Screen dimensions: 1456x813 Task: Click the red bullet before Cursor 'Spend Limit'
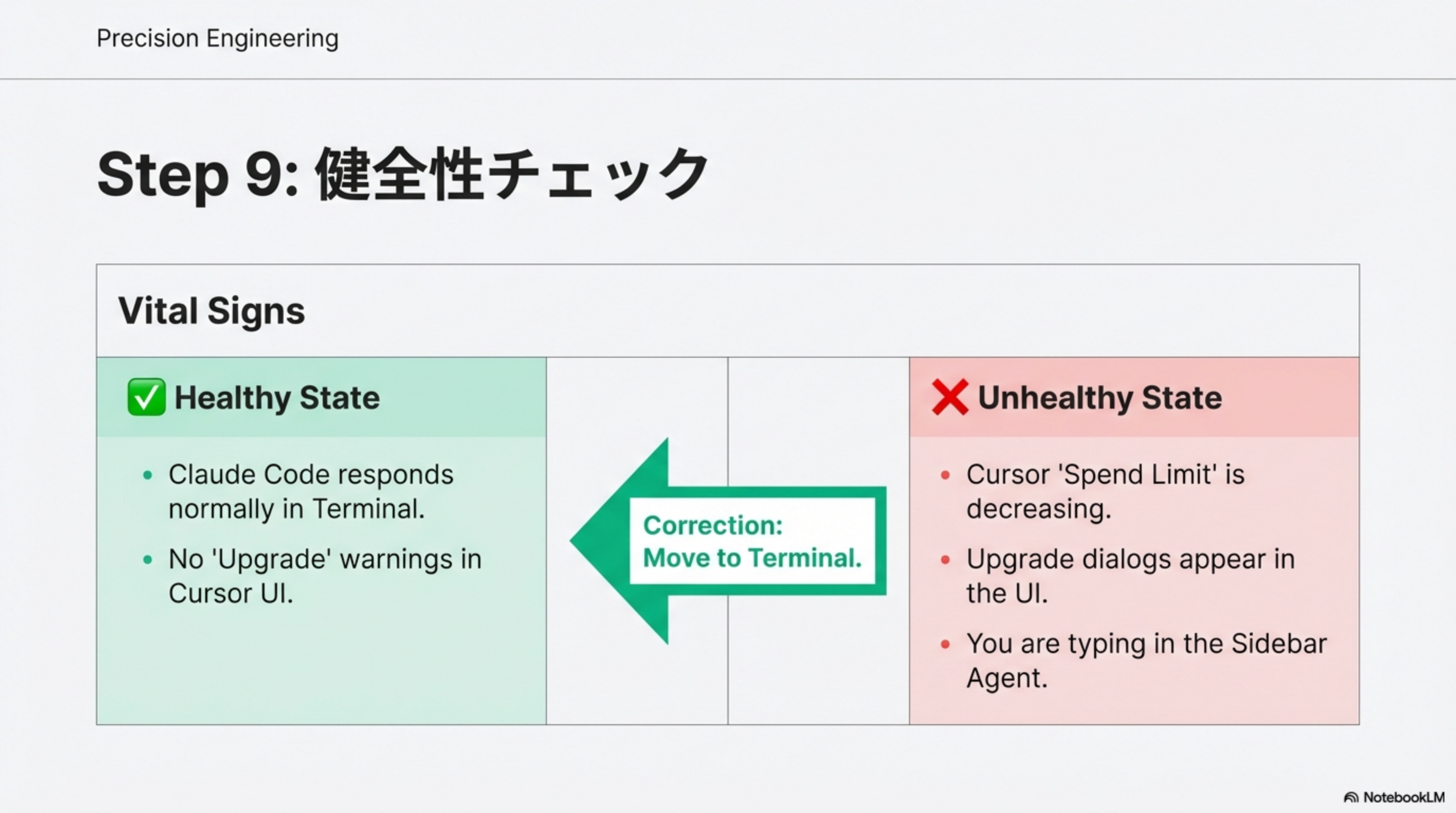coord(945,475)
